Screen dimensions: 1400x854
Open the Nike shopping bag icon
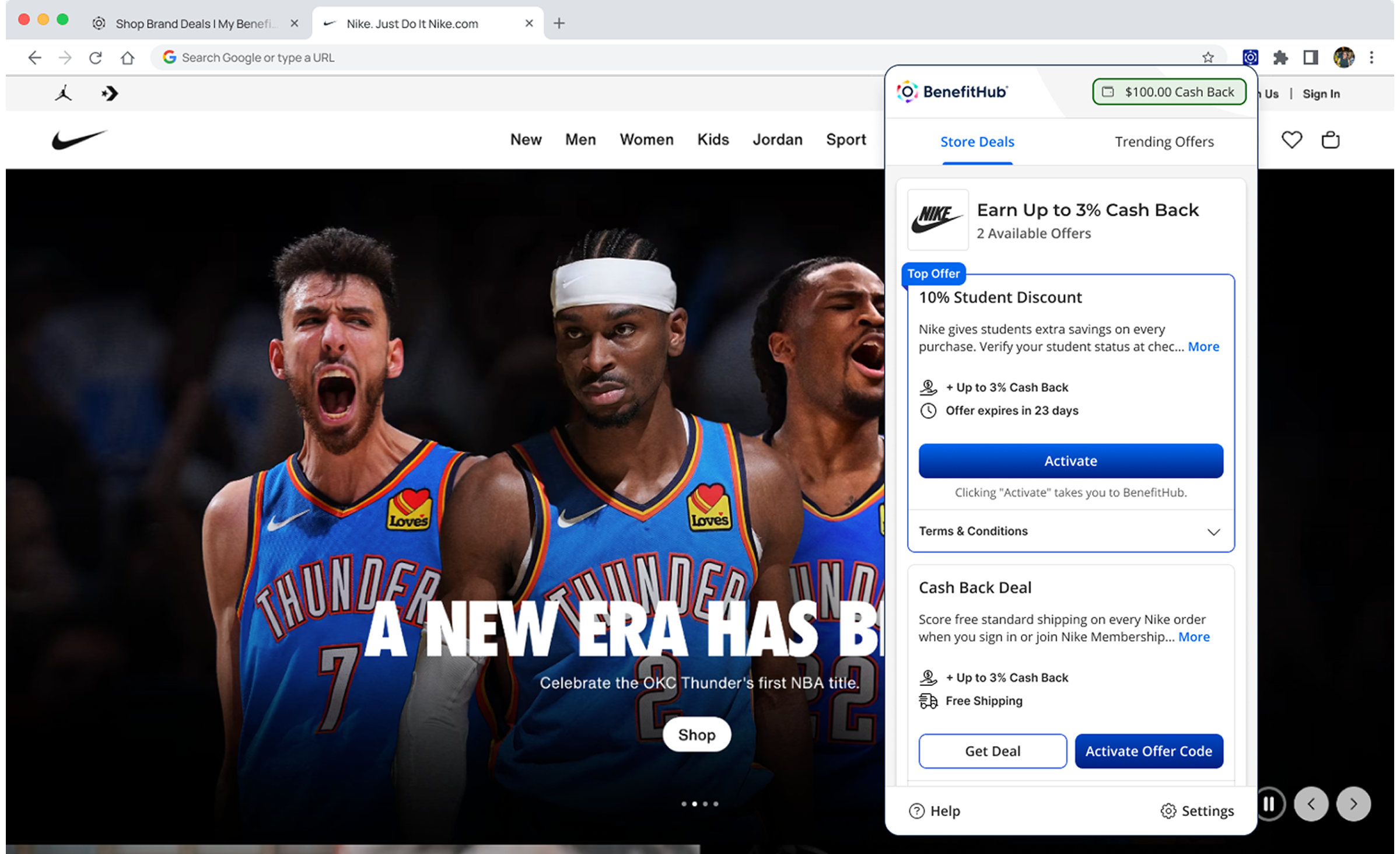pyautogui.click(x=1331, y=140)
